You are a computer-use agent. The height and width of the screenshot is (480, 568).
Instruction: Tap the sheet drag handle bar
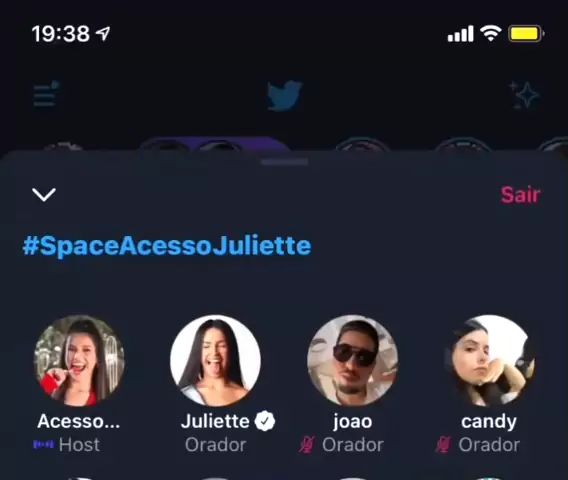pyautogui.click(x=284, y=162)
